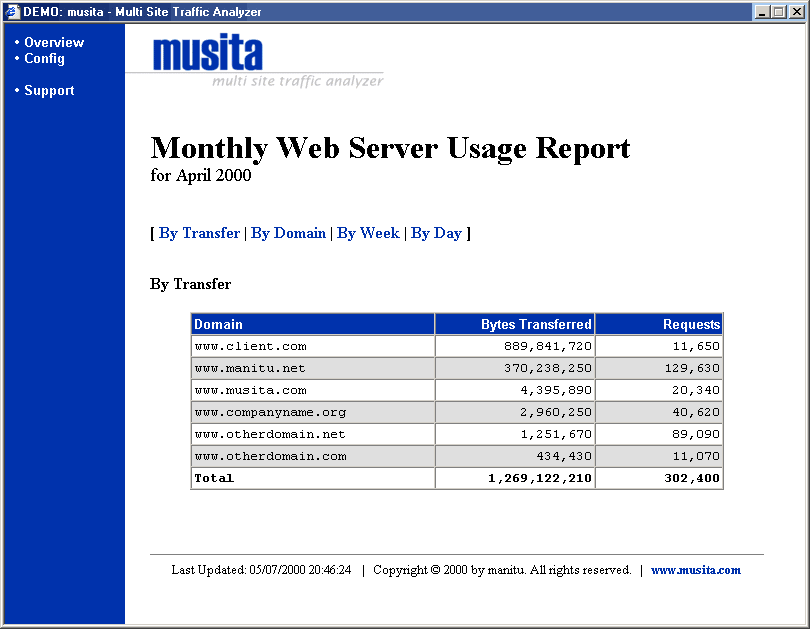Viewport: 810px width, 629px height.
Task: Minimize the musita window
Action: click(x=761, y=11)
